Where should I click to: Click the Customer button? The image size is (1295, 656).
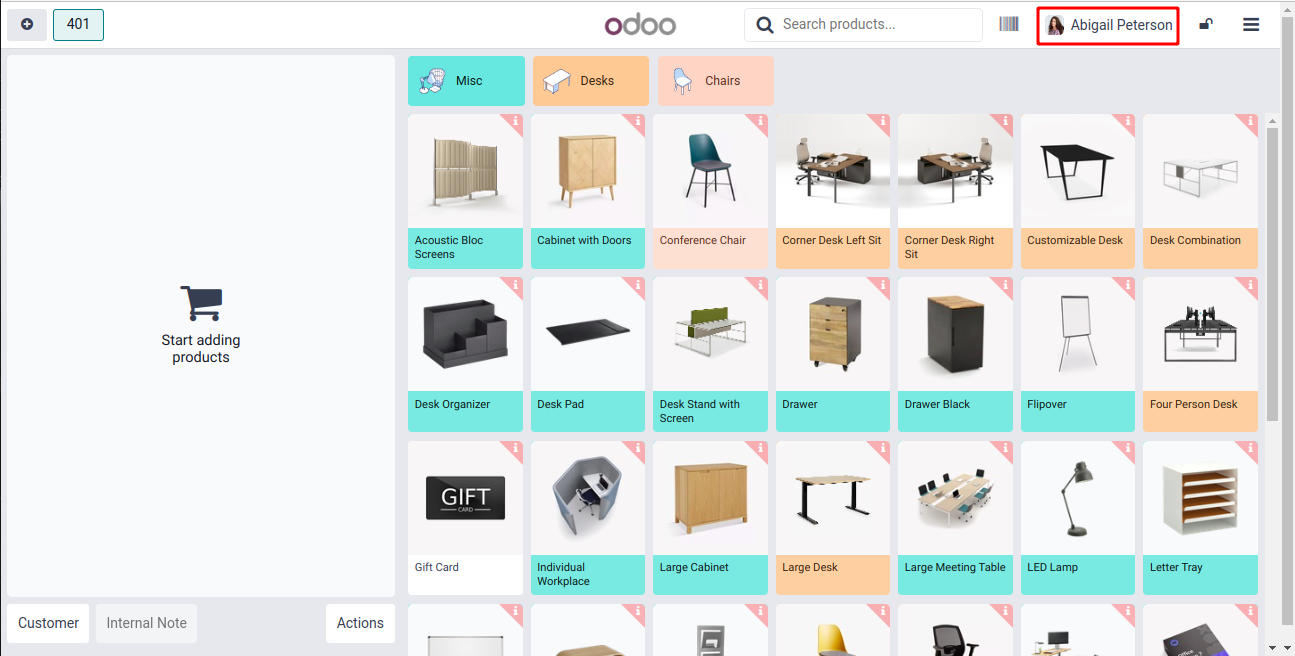48,623
